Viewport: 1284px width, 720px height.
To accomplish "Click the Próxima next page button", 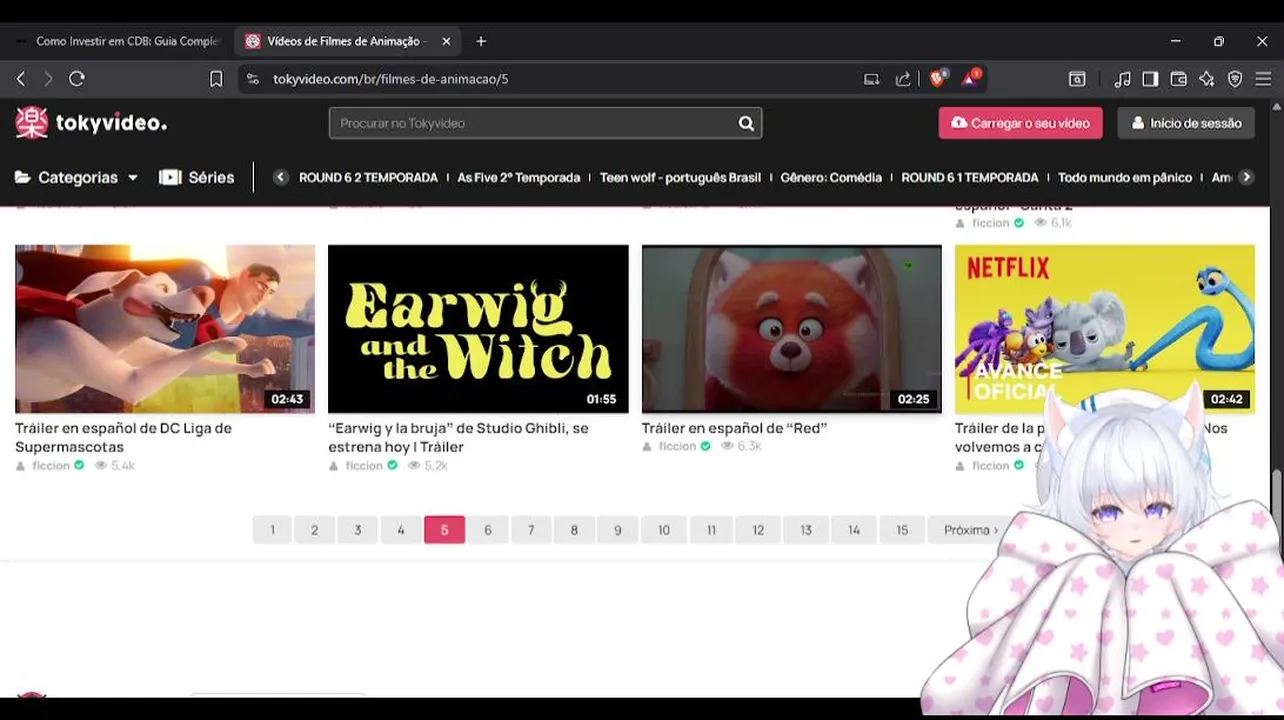I will tap(970, 530).
